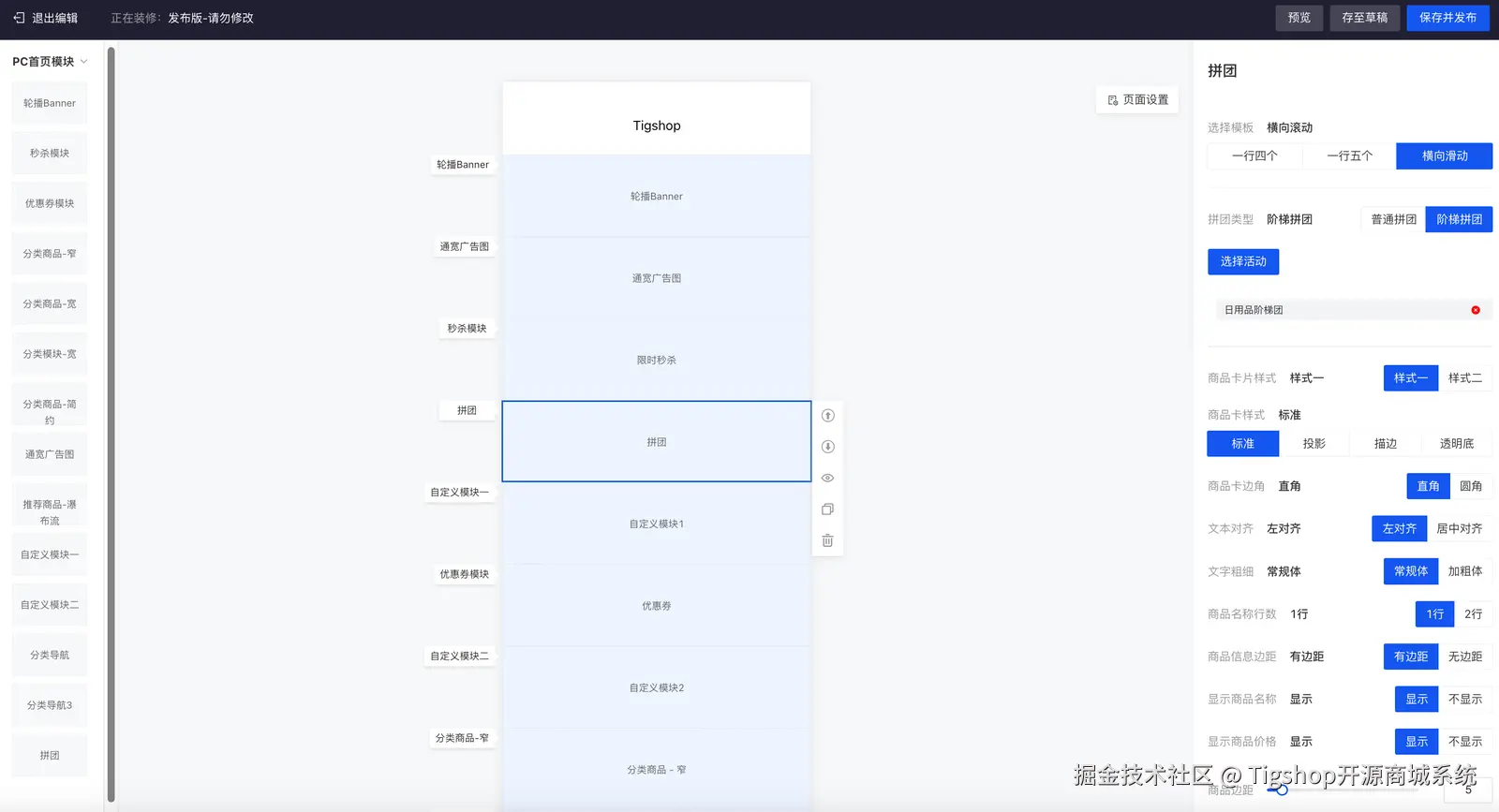
Task: Add 优惠券模块 from sidebar list
Action: tap(50, 203)
